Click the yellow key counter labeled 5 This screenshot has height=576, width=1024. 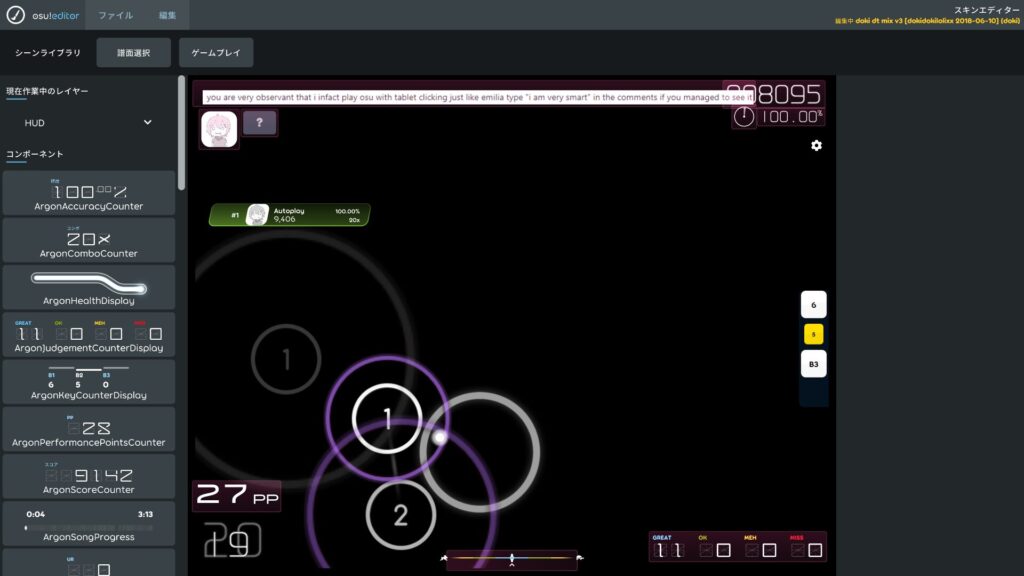814,335
